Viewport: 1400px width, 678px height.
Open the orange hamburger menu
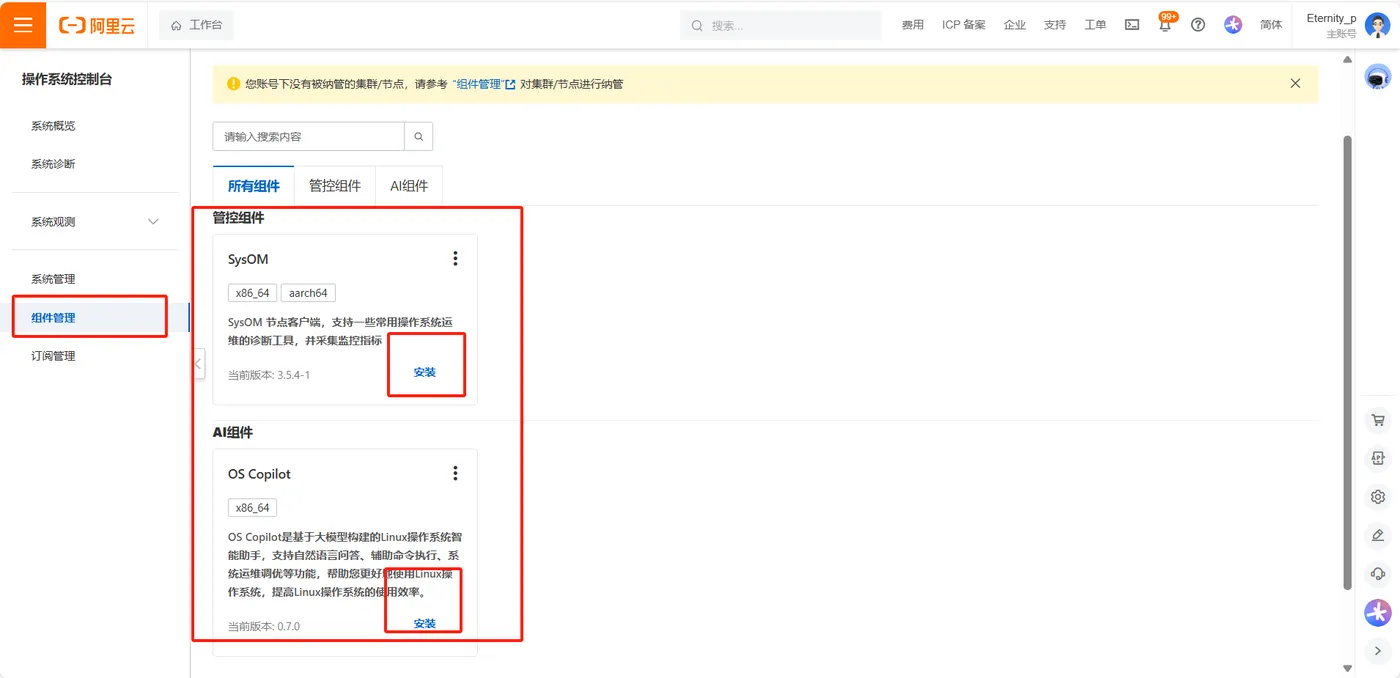(23, 24)
